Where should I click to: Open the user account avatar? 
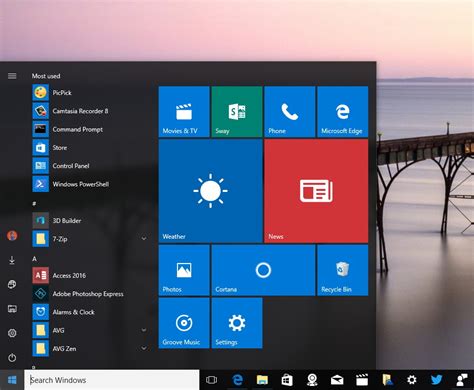click(12, 236)
